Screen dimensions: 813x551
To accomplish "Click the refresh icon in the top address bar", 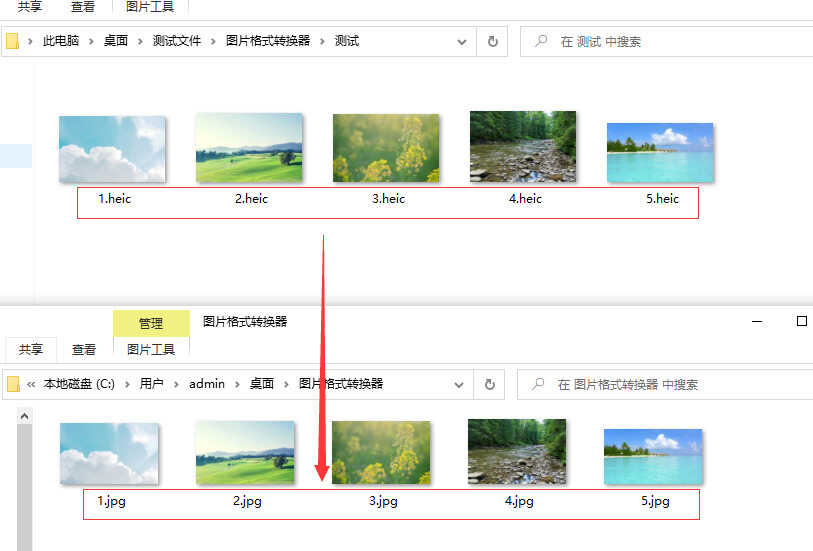I will (x=492, y=42).
